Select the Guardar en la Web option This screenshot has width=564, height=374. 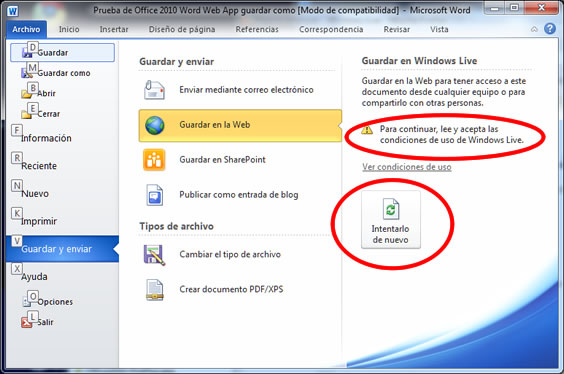click(240, 125)
